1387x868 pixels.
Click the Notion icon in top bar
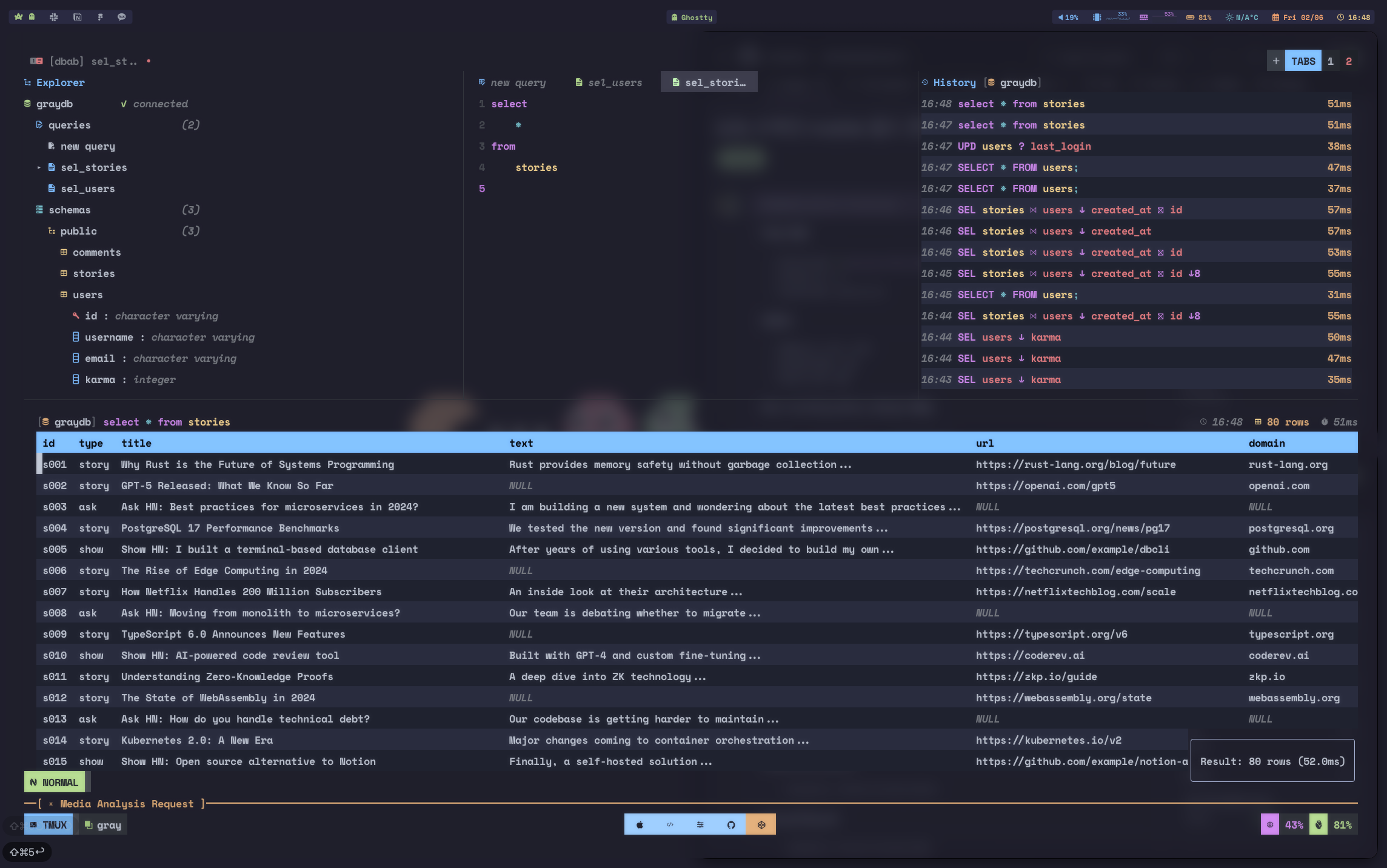click(x=77, y=17)
